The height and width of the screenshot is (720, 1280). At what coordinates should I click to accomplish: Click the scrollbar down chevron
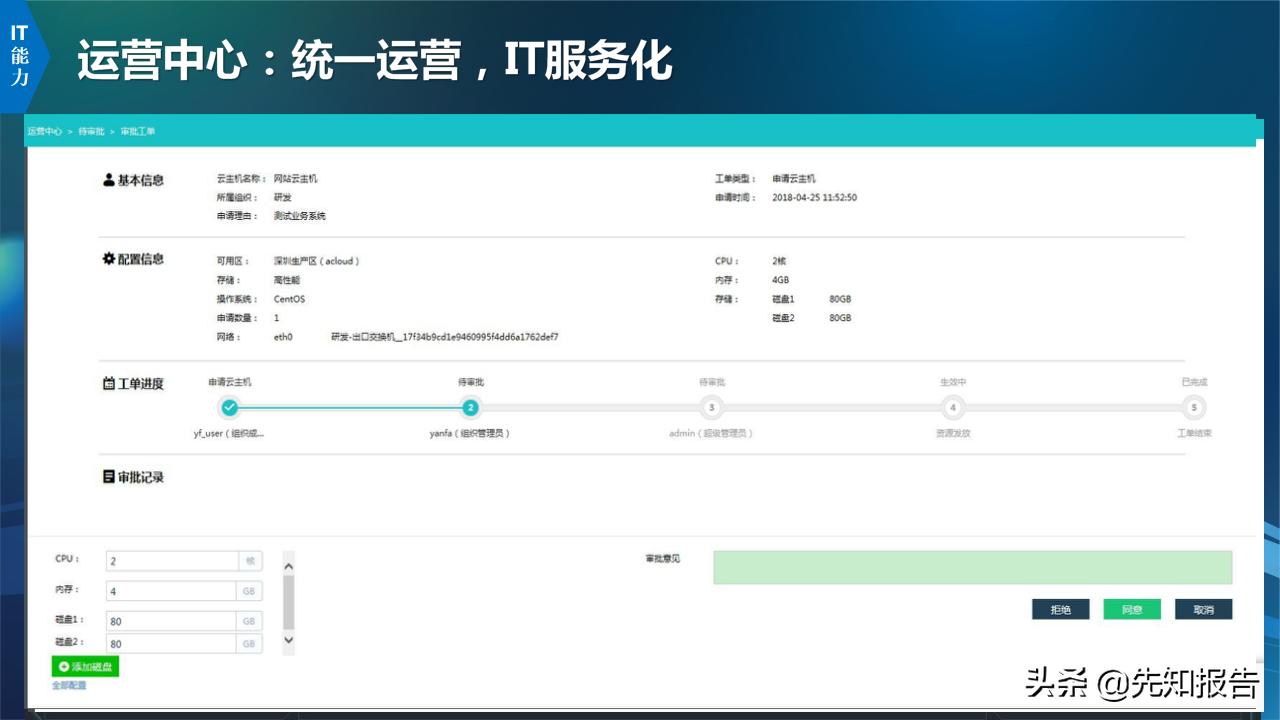click(289, 640)
